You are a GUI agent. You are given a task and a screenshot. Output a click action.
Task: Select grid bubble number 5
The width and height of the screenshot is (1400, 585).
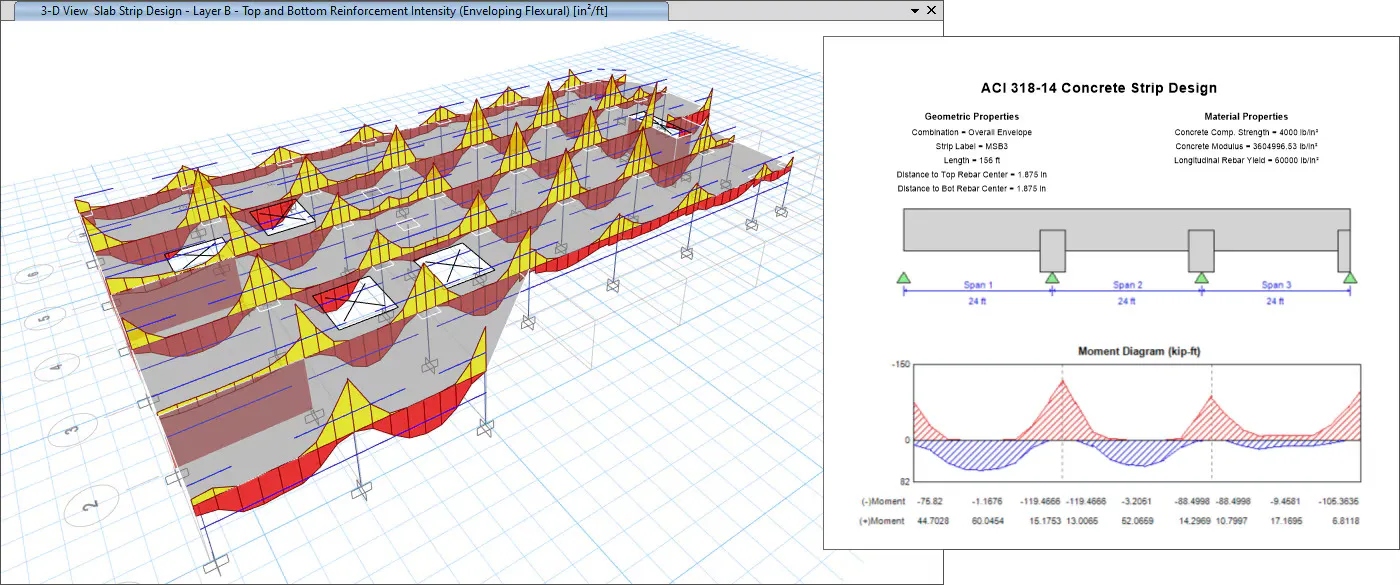(43, 319)
